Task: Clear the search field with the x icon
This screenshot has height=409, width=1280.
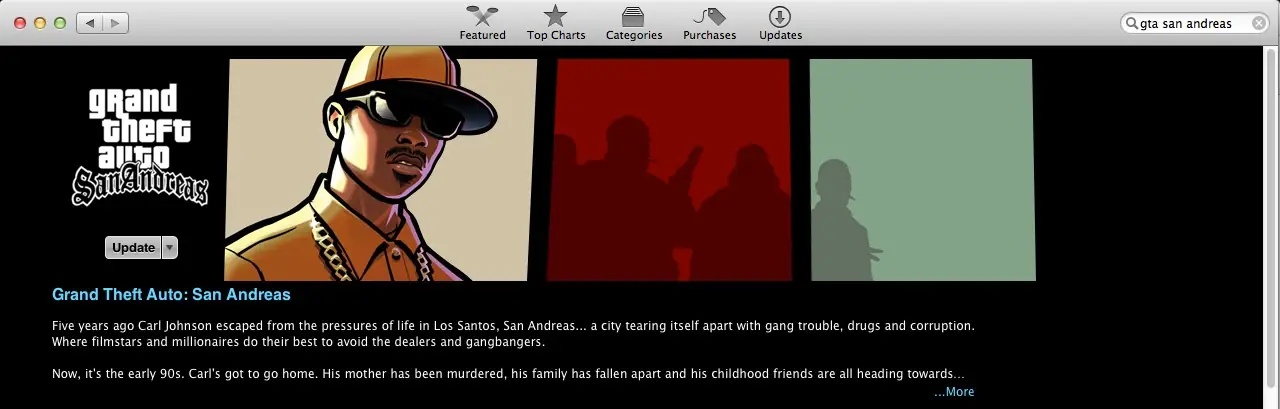Action: 1258,23
